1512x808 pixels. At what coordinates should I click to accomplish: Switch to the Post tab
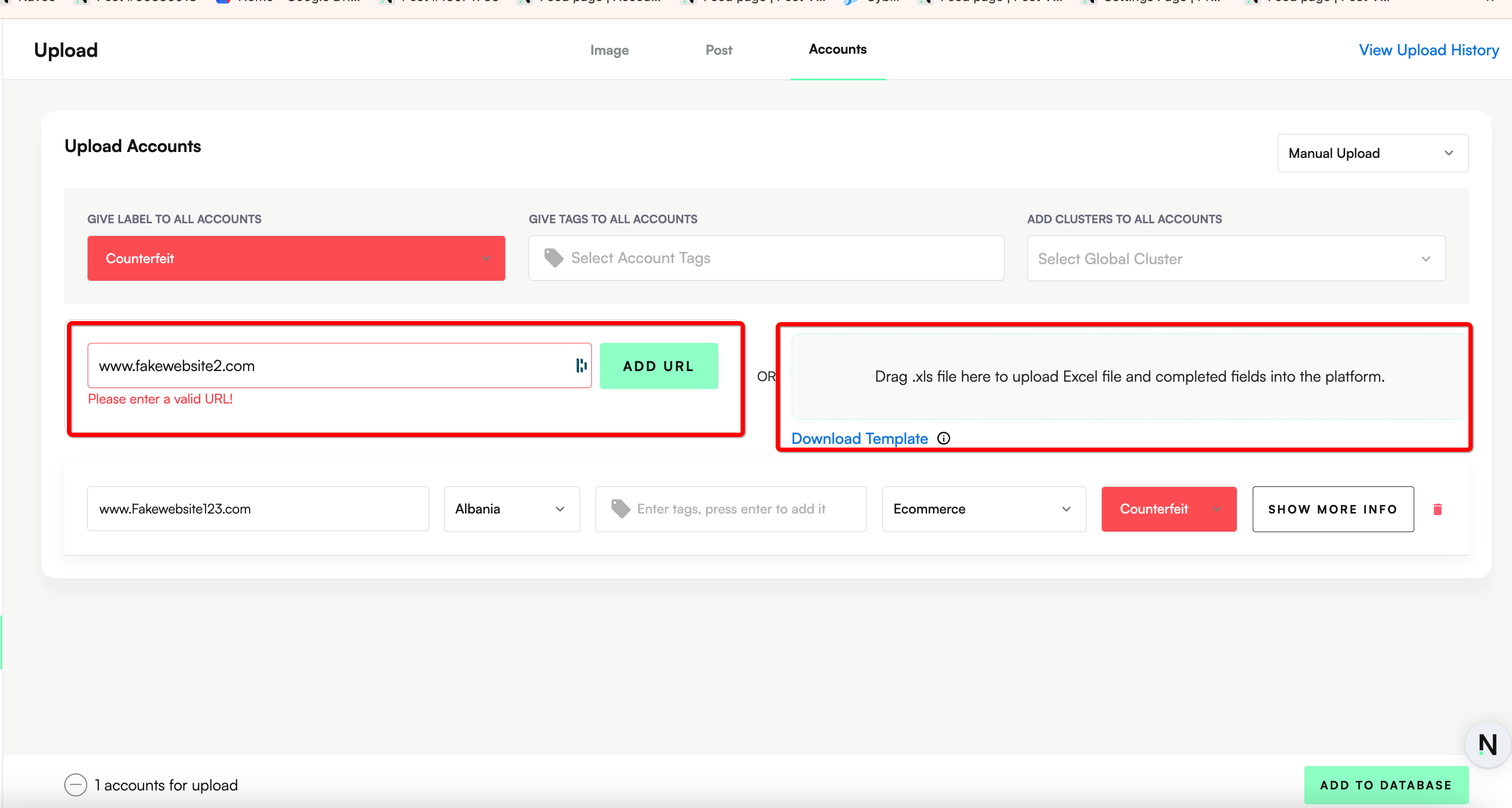(718, 50)
